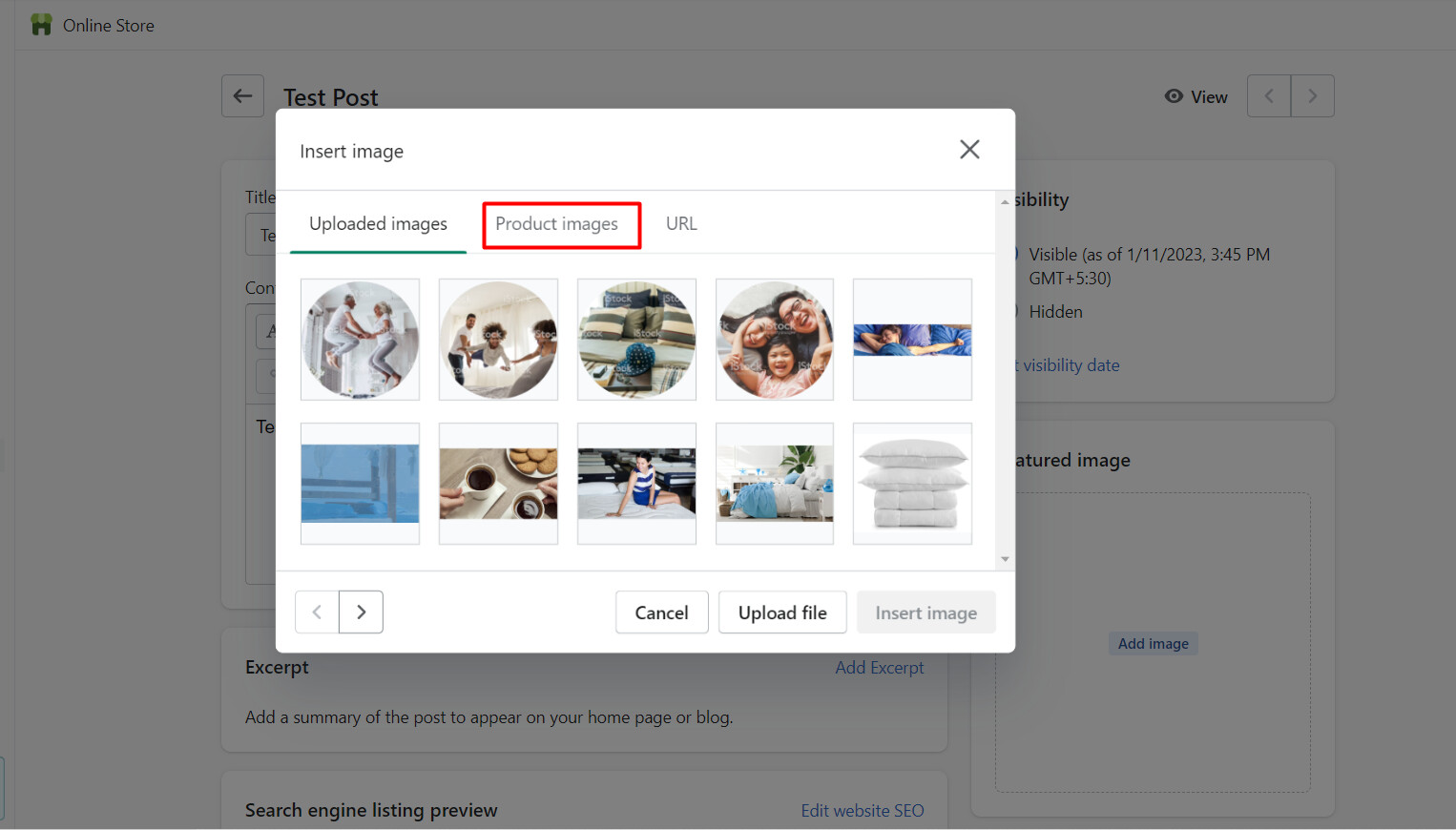Click the Insert image button
The width and height of the screenshot is (1456, 830).
click(x=926, y=612)
